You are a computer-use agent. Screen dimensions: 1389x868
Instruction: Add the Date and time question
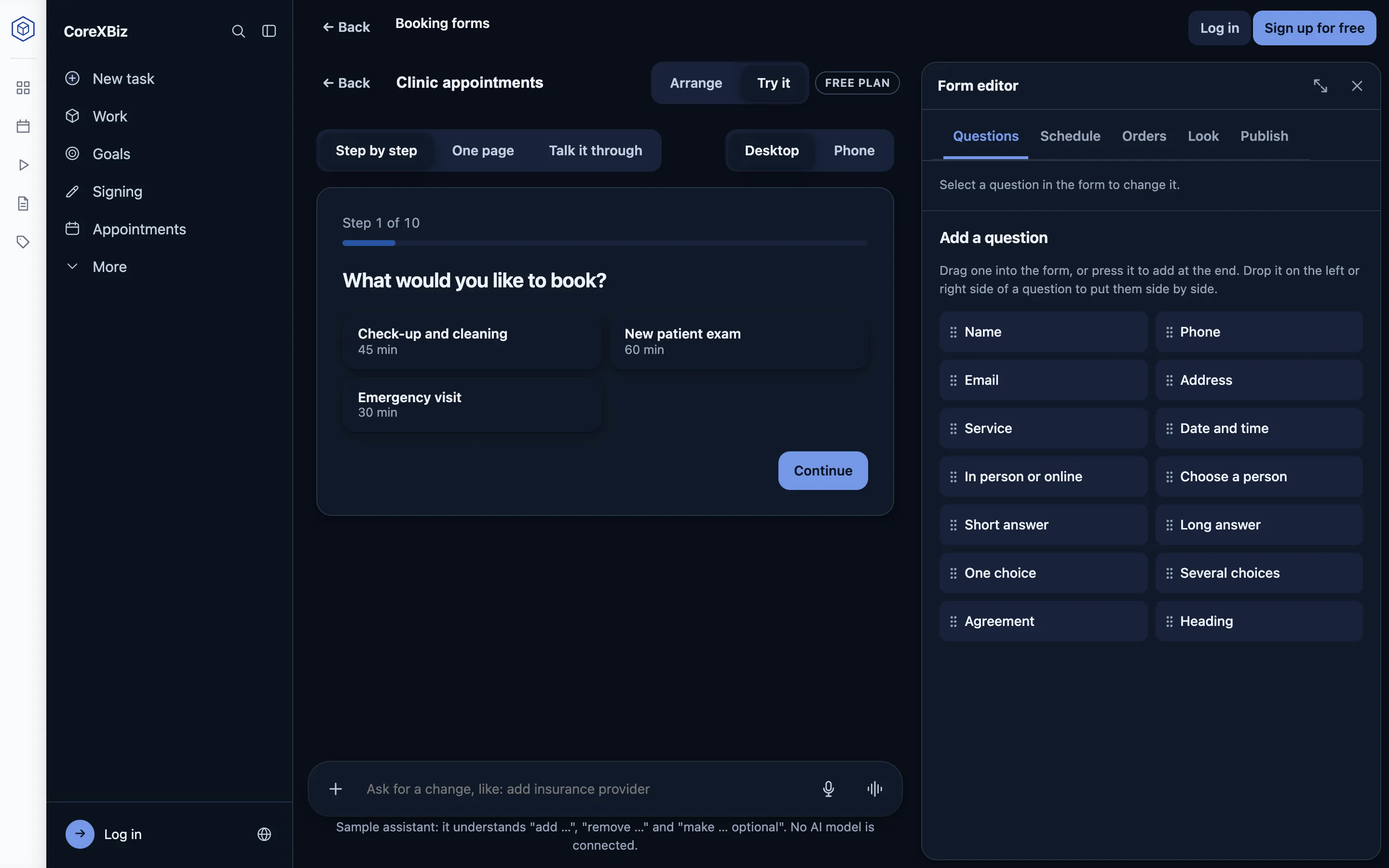[1258, 428]
